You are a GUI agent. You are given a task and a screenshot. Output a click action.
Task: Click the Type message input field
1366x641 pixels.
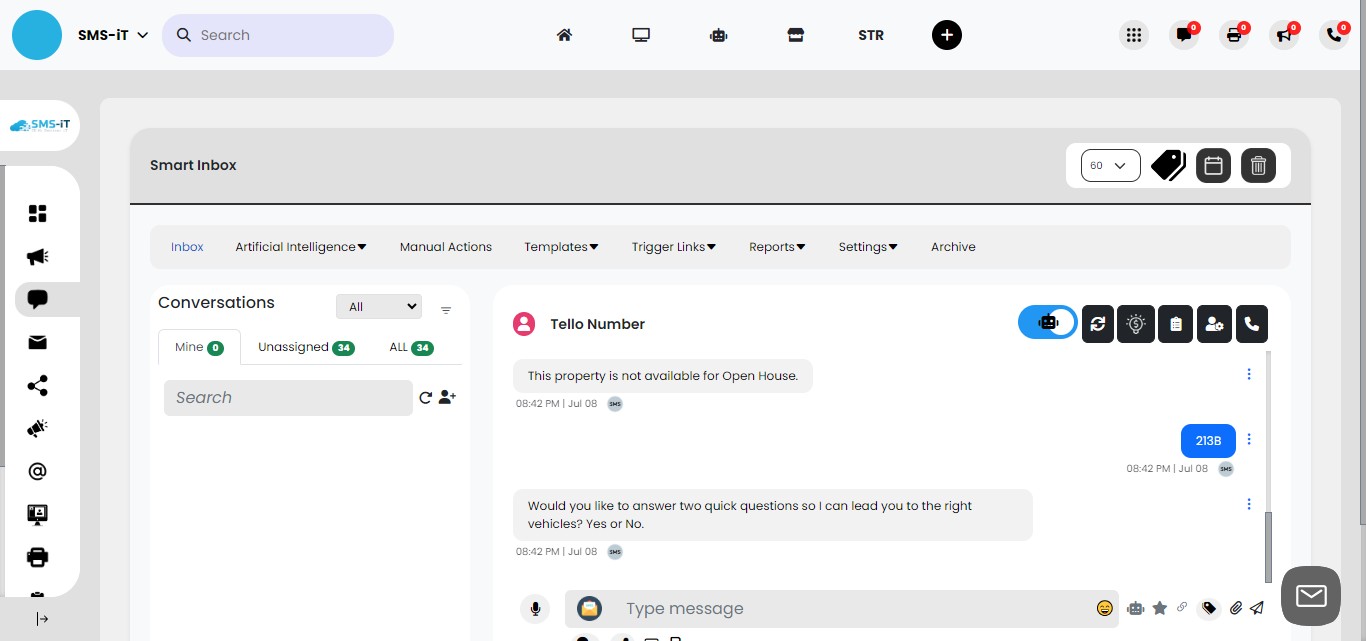click(850, 608)
